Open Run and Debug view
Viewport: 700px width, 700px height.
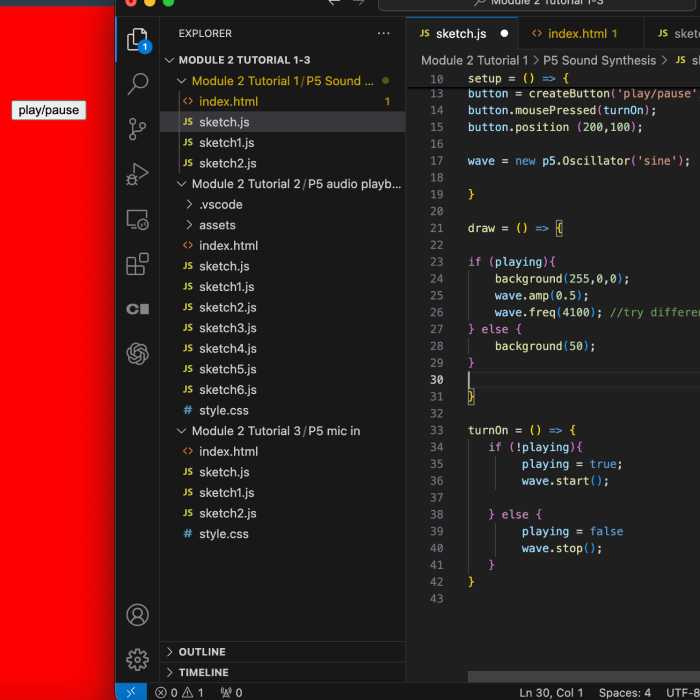(137, 174)
